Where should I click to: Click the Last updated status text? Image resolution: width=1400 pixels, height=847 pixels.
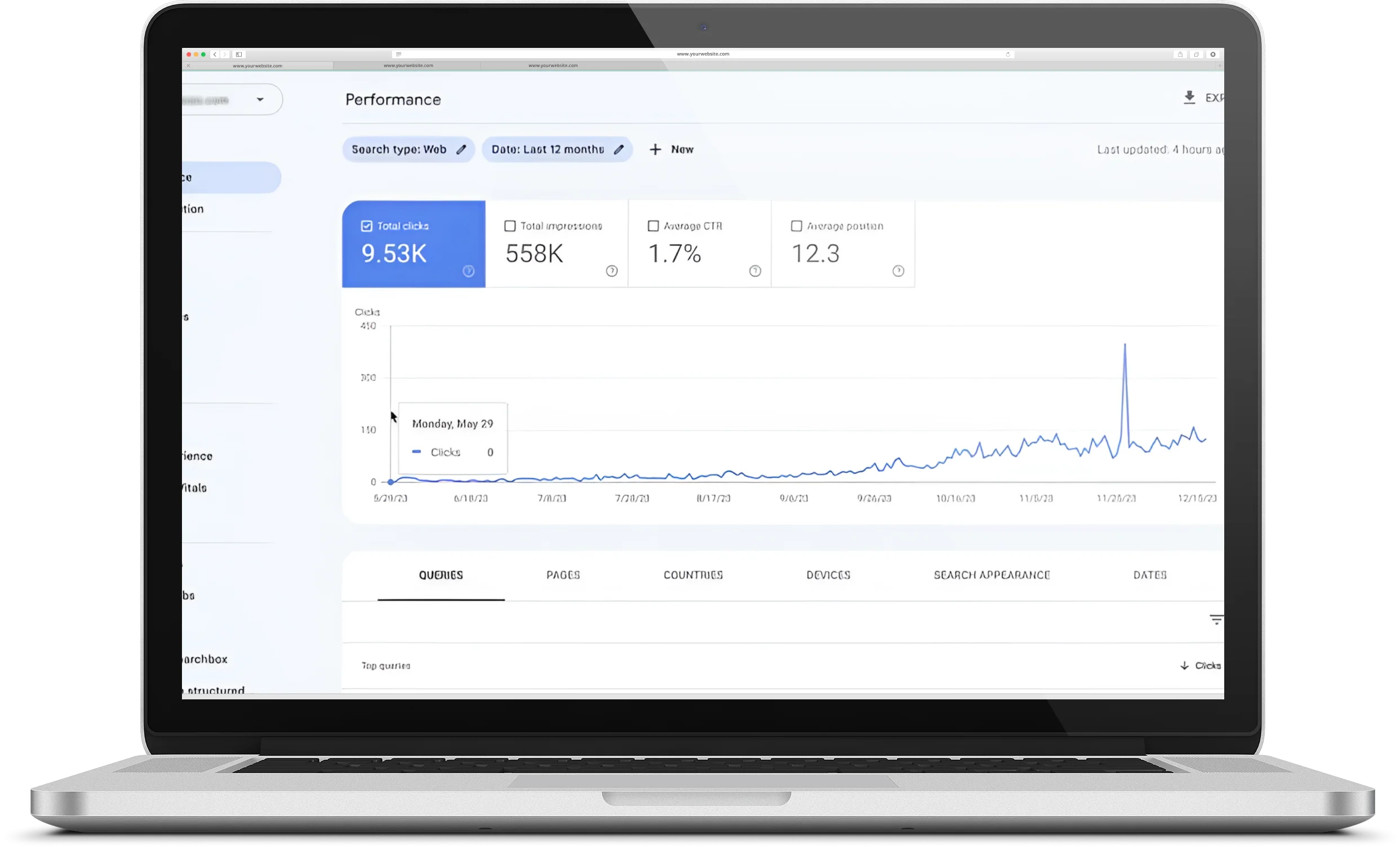point(1160,149)
